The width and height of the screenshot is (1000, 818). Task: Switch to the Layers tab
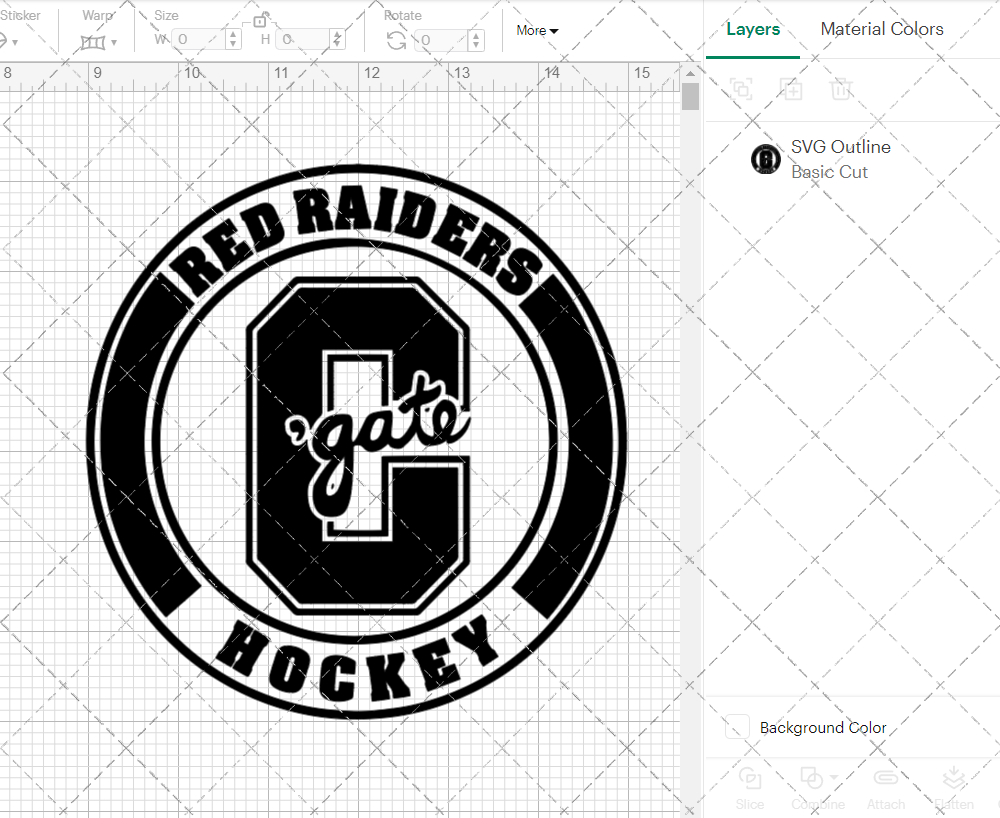(x=753, y=29)
